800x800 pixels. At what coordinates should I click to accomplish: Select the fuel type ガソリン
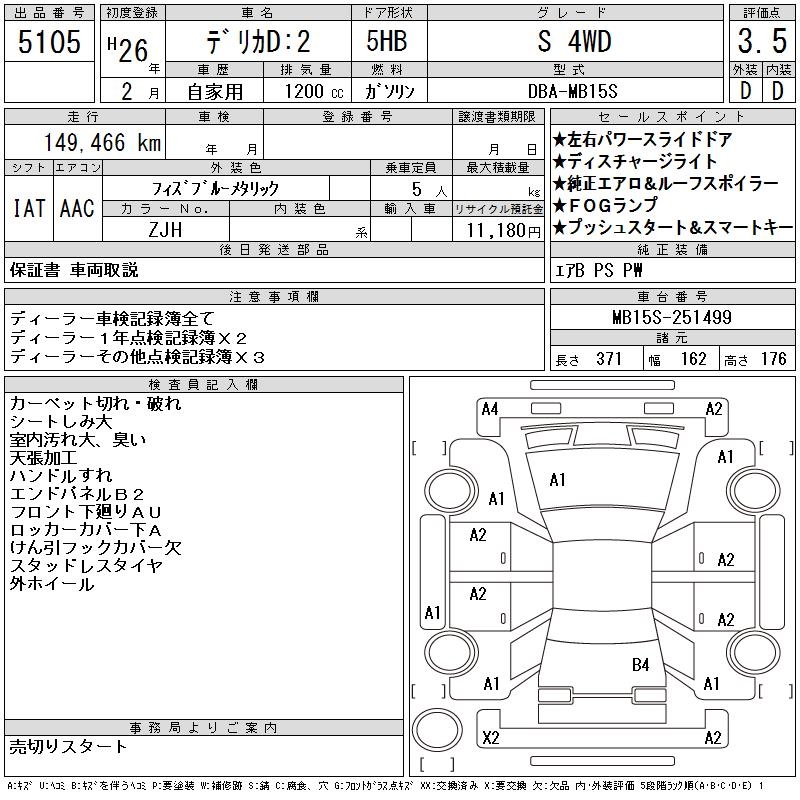pyautogui.click(x=389, y=91)
